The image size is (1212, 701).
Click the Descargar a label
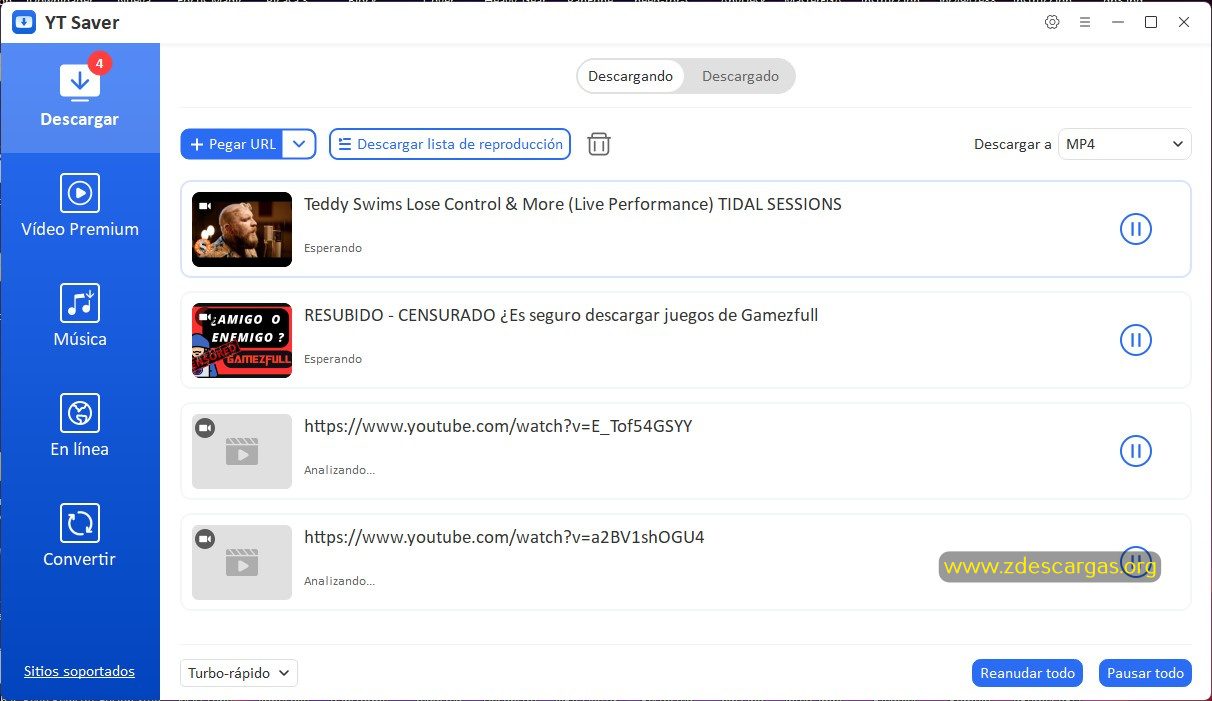(x=1012, y=144)
